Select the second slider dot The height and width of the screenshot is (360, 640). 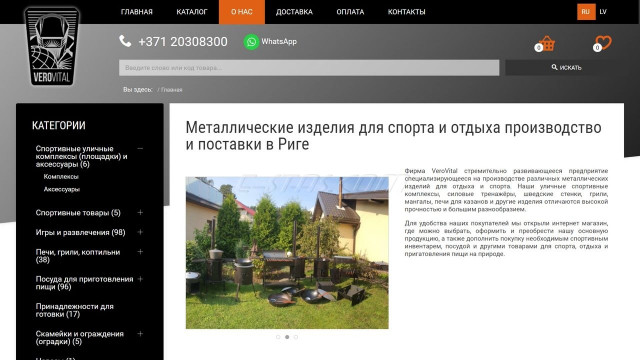(287, 337)
